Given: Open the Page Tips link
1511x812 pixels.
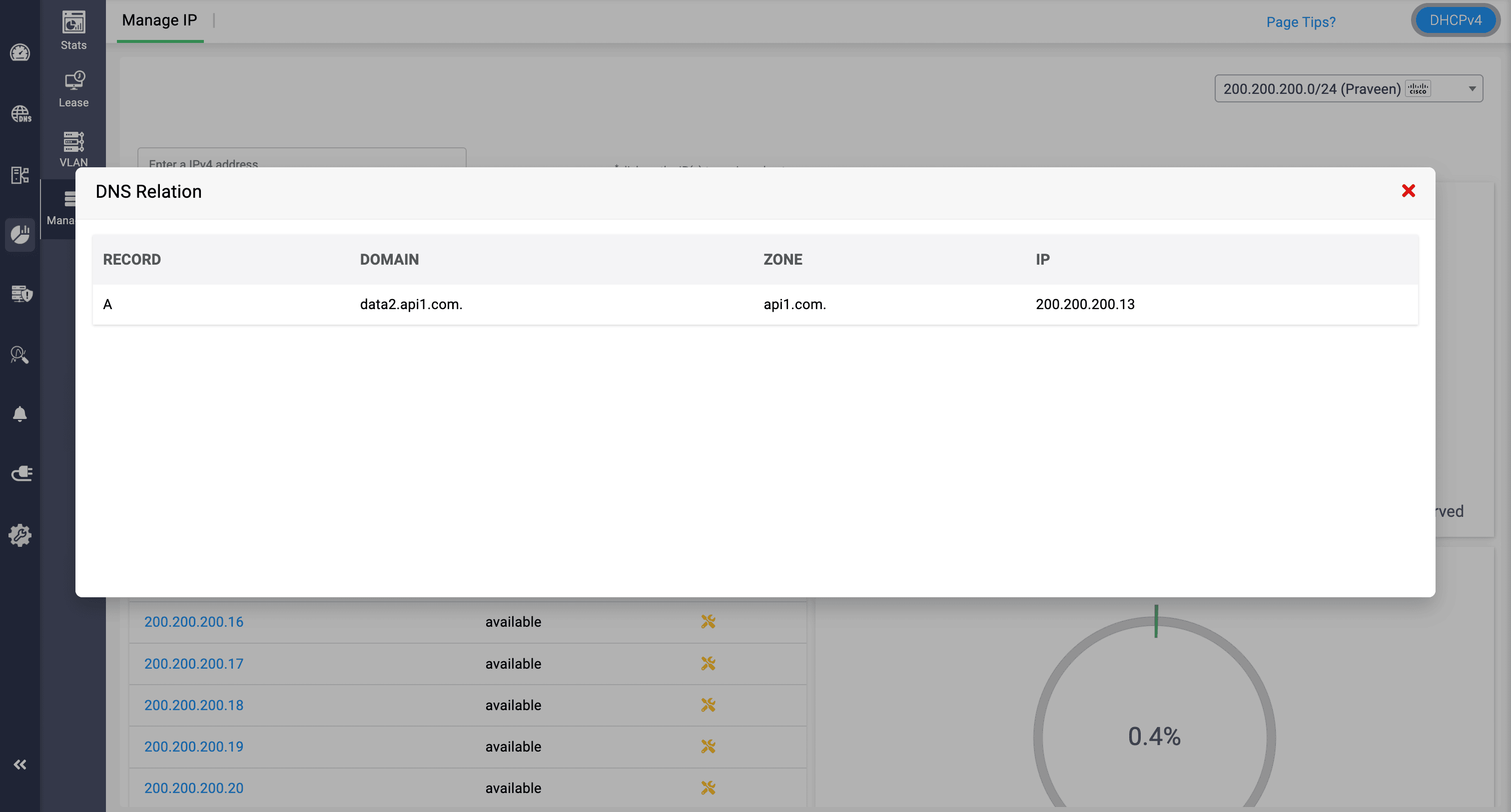Looking at the screenshot, I should tap(1301, 22).
